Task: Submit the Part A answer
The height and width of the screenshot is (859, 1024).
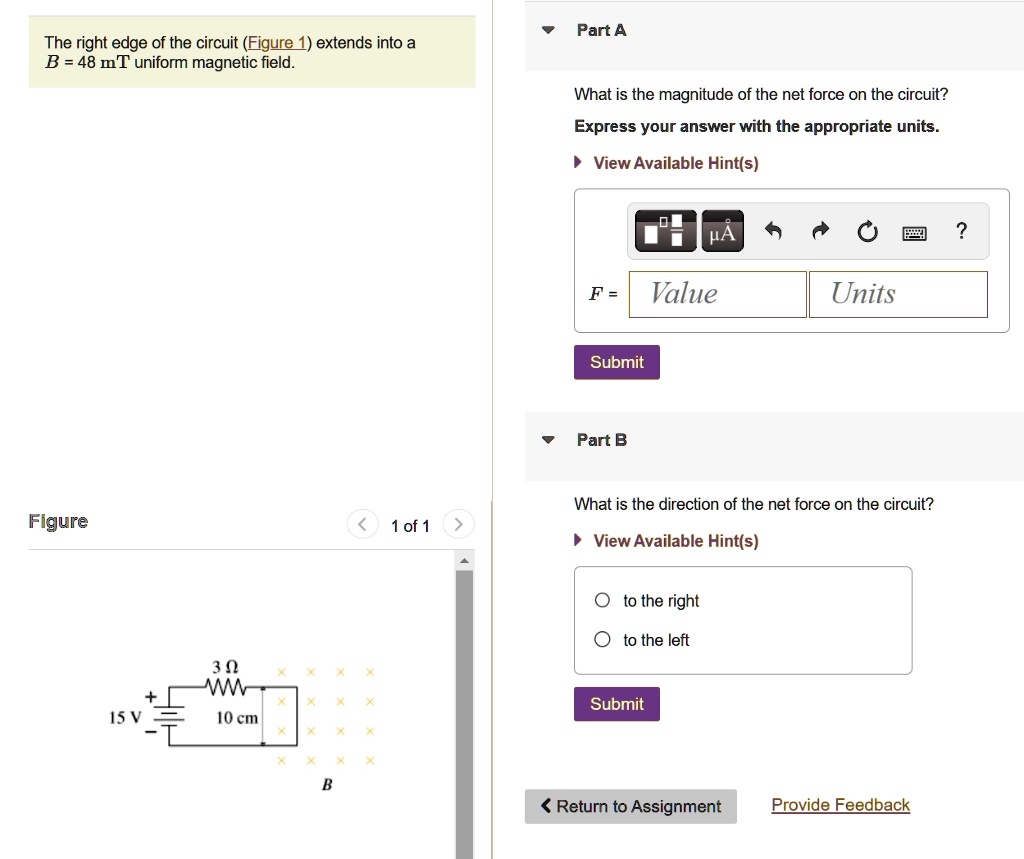Action: tap(616, 361)
